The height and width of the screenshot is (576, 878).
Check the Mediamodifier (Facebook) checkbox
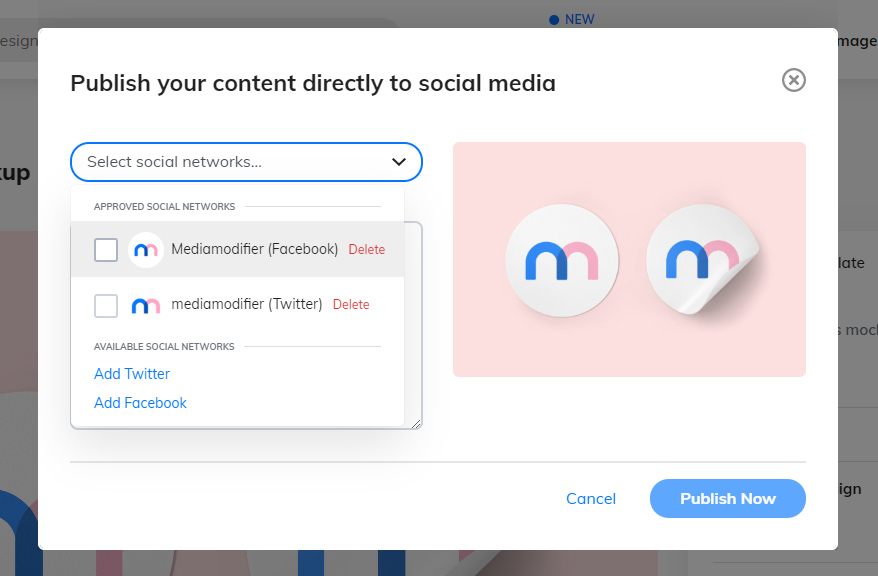(x=106, y=250)
